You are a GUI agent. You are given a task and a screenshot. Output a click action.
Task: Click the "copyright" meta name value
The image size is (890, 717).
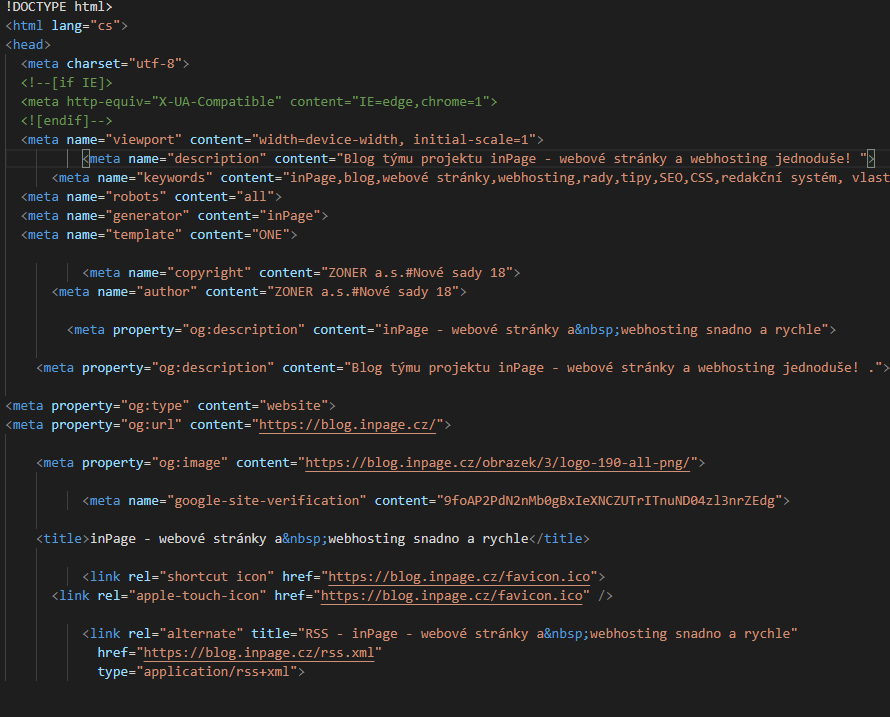209,273
